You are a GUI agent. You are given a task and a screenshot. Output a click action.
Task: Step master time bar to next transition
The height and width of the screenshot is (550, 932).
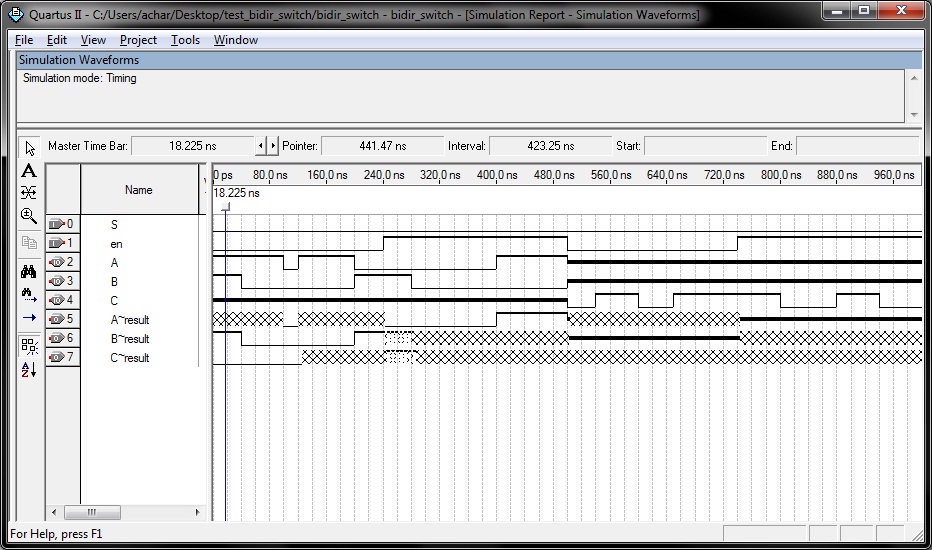click(273, 146)
